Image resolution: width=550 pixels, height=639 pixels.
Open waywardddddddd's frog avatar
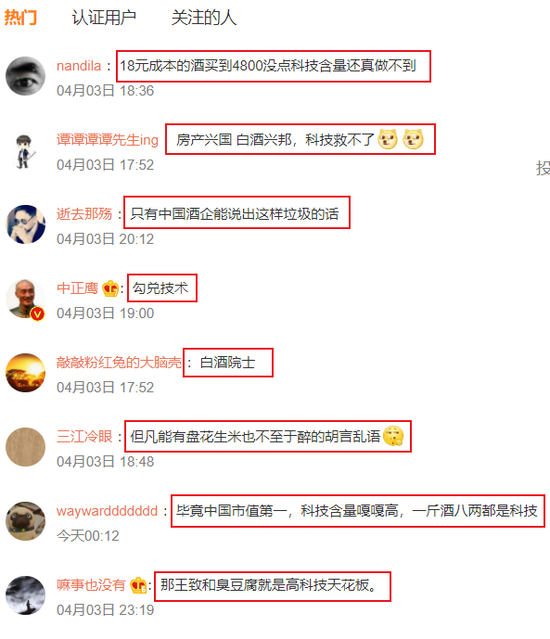point(25,521)
